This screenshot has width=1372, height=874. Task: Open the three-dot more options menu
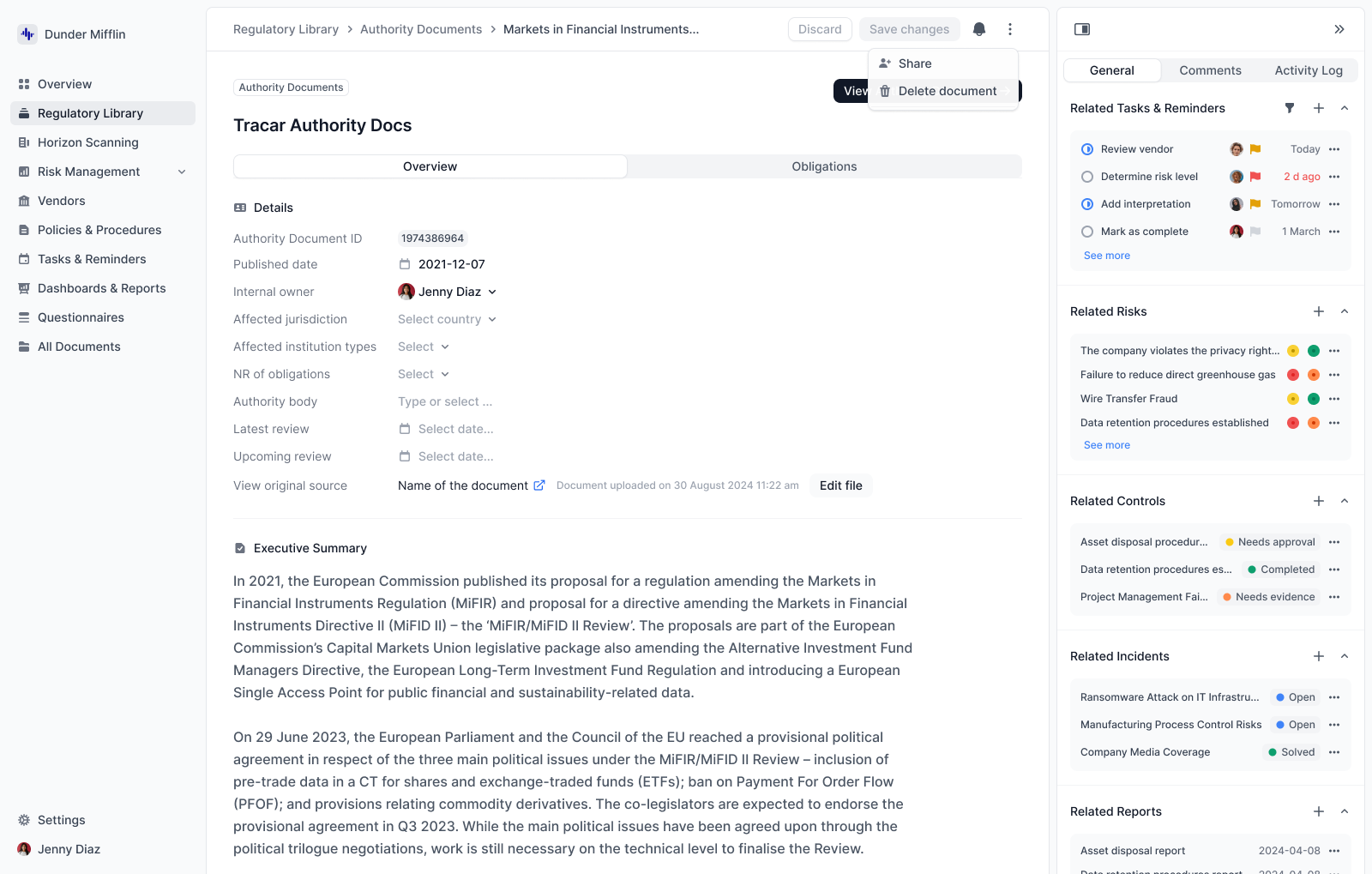pyautogui.click(x=1010, y=29)
